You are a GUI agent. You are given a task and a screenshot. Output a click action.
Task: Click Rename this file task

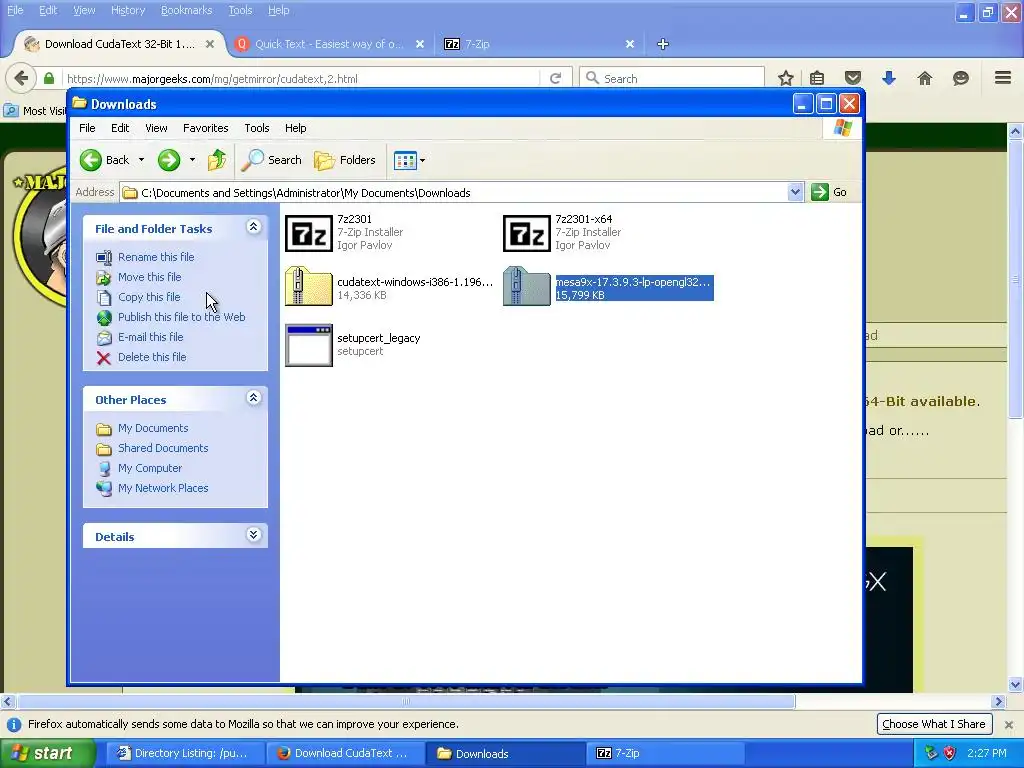coord(156,257)
